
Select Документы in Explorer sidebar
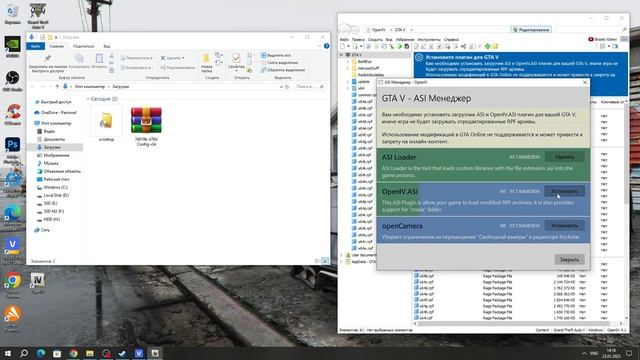(51, 139)
